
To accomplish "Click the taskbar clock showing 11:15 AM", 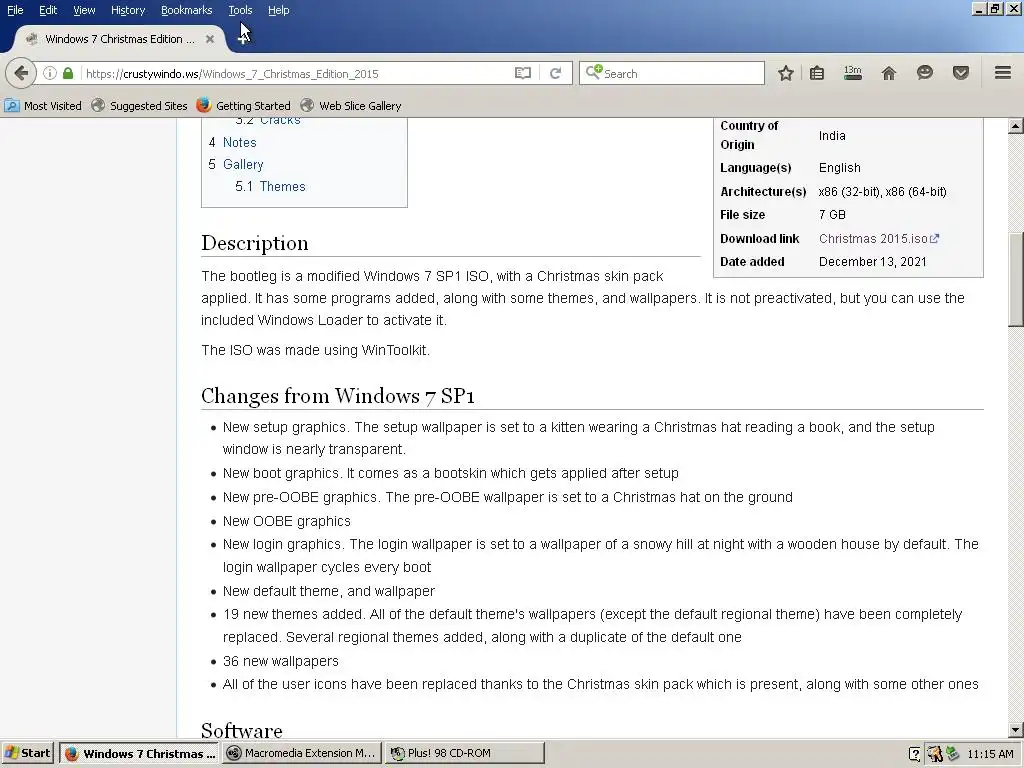I will (990, 754).
